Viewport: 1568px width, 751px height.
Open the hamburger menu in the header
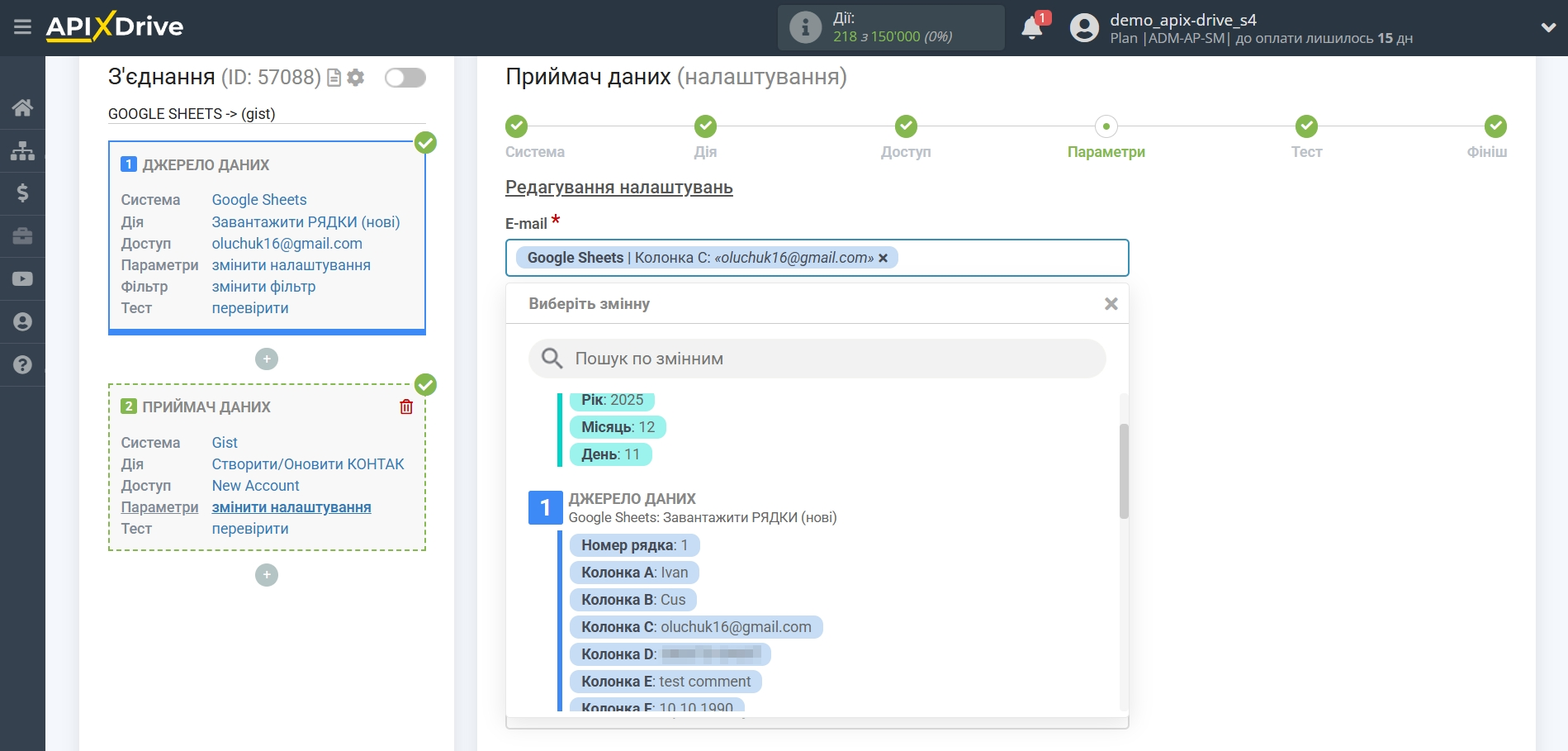(x=22, y=27)
